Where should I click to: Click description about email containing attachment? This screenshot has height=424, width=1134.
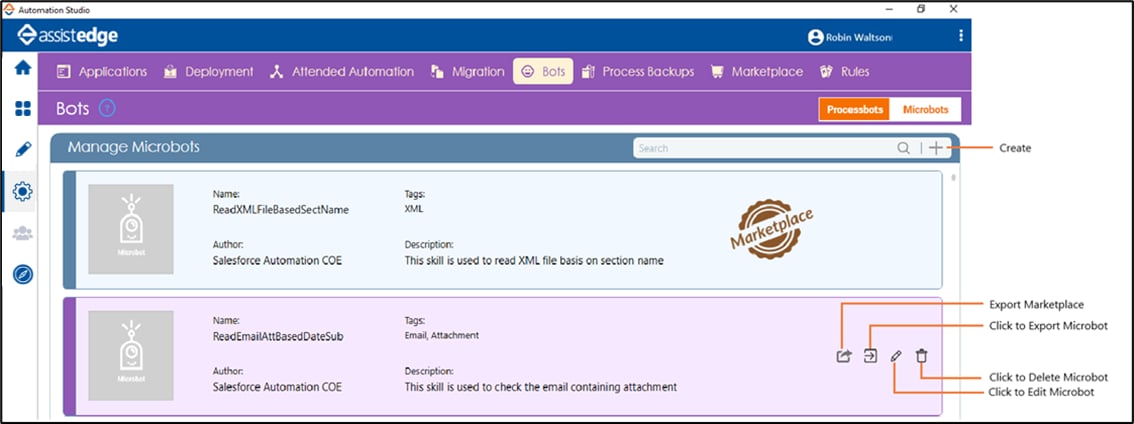pyautogui.click(x=540, y=387)
